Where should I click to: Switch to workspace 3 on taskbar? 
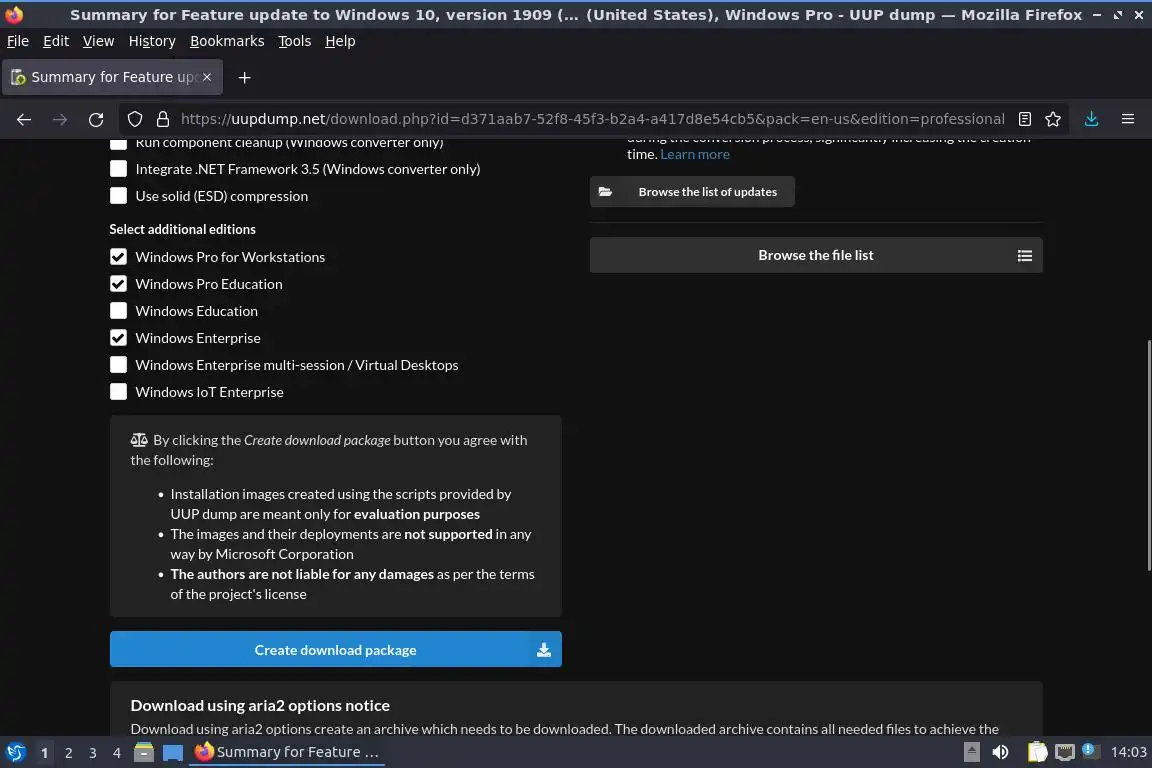pos(93,753)
